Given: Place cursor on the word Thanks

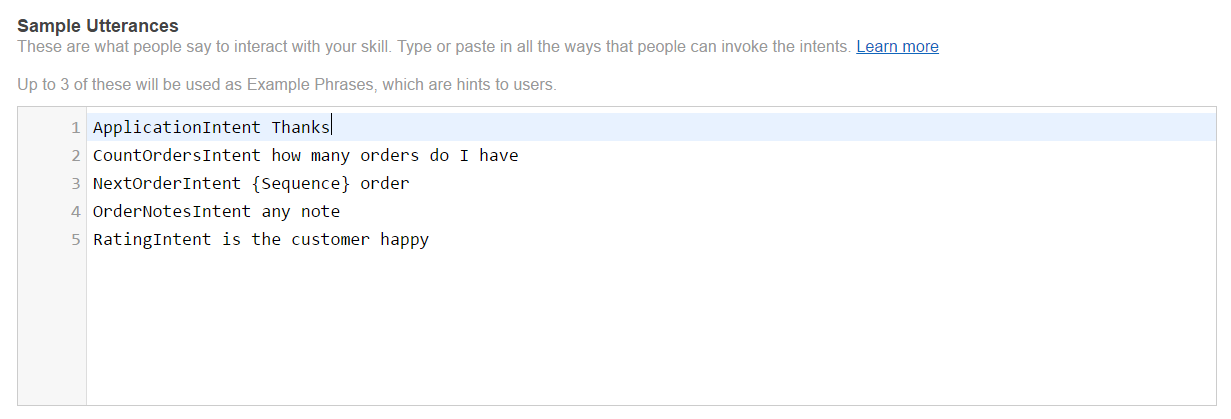Looking at the screenshot, I should (x=300, y=128).
